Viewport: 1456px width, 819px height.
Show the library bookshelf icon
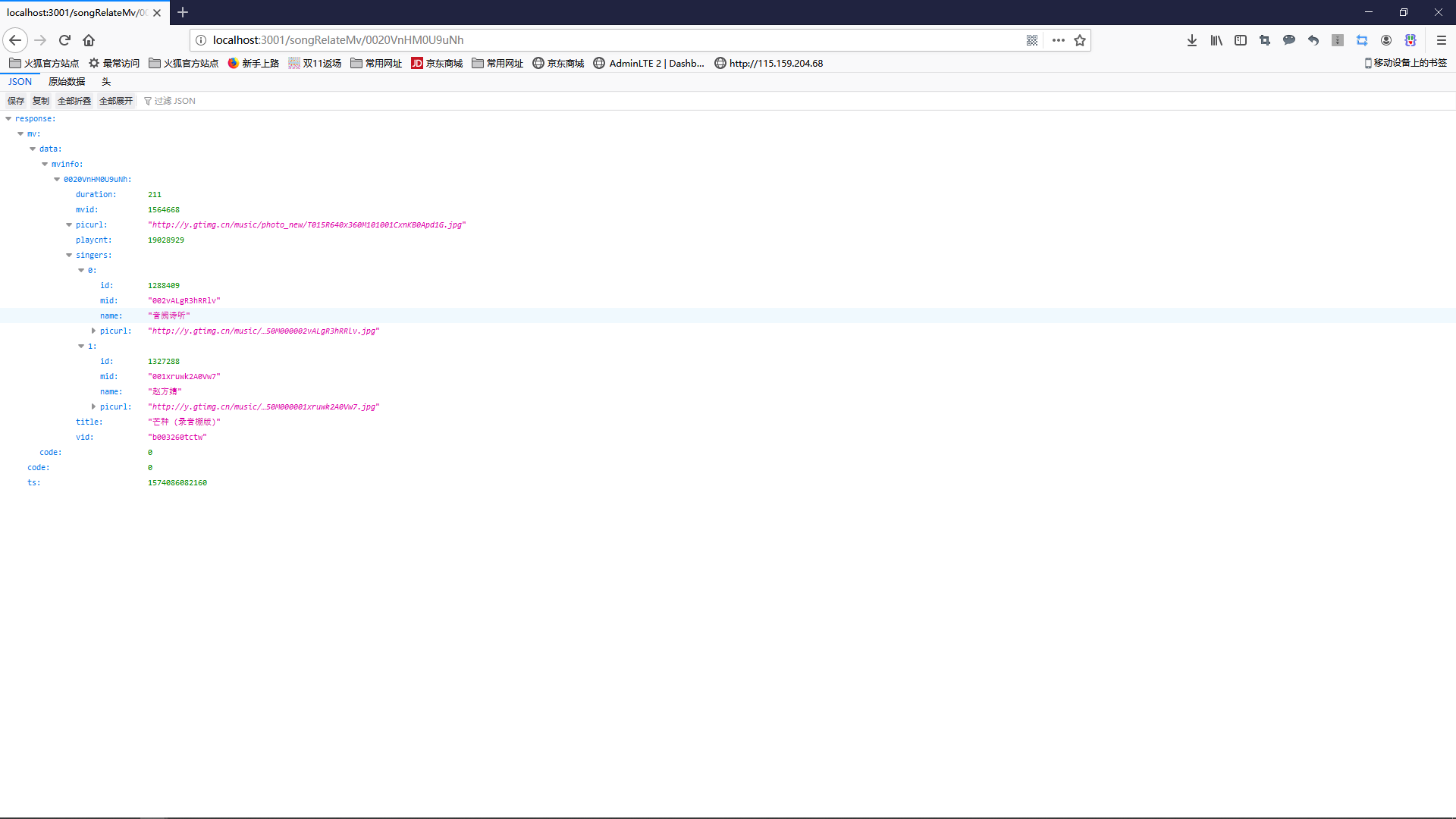pyautogui.click(x=1216, y=40)
